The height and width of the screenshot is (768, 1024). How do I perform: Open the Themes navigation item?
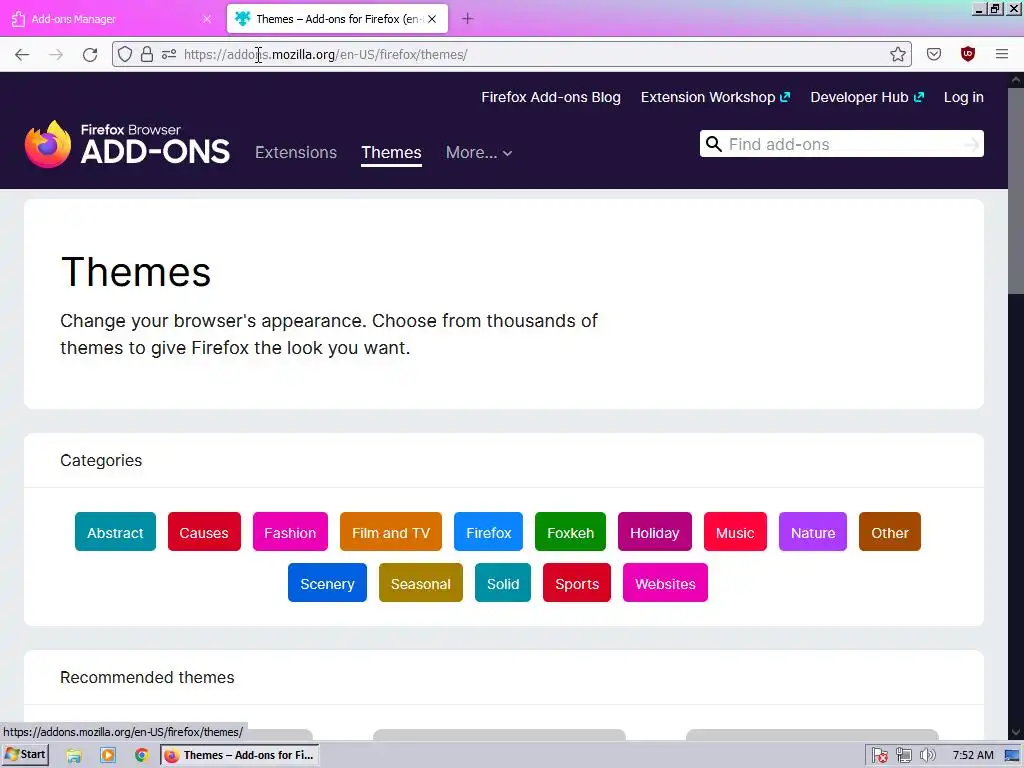(x=391, y=152)
